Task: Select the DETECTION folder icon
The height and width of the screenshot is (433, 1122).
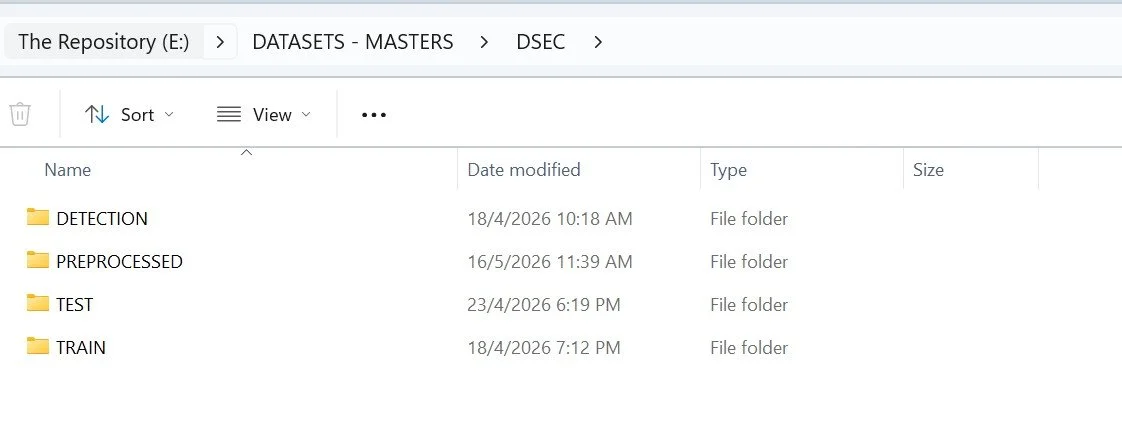Action: (38, 217)
